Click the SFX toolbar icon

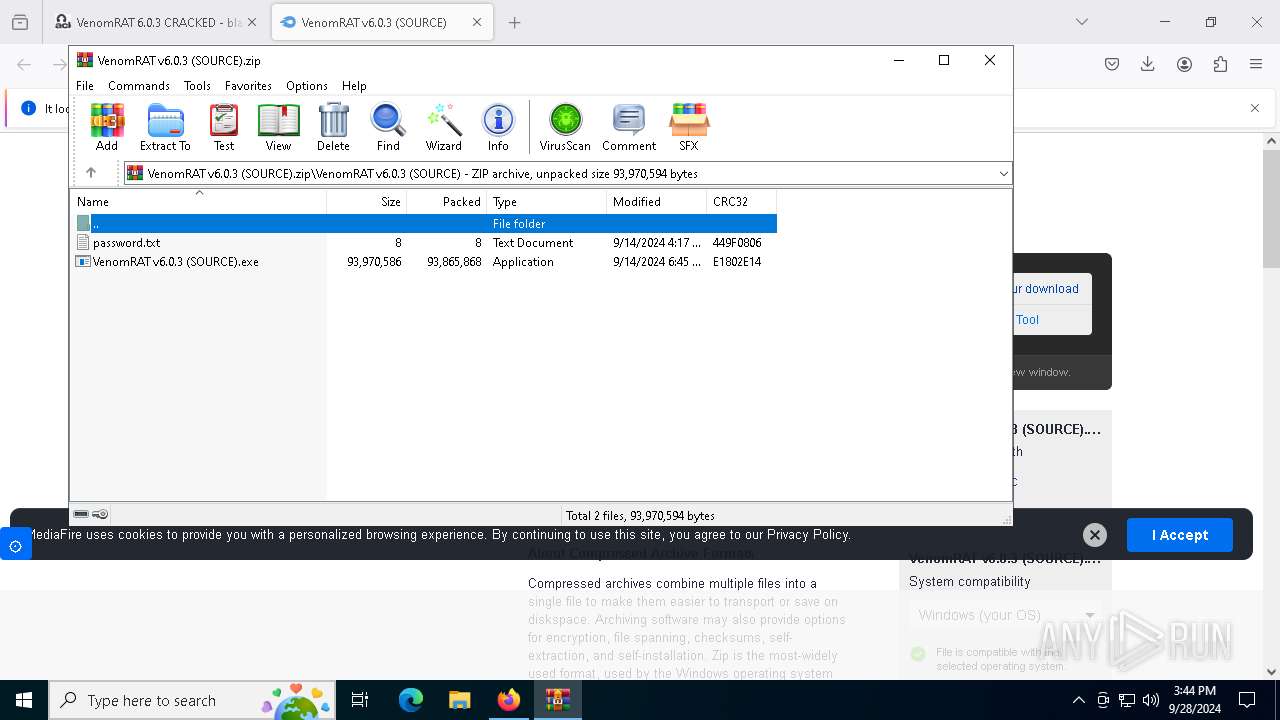[689, 126]
